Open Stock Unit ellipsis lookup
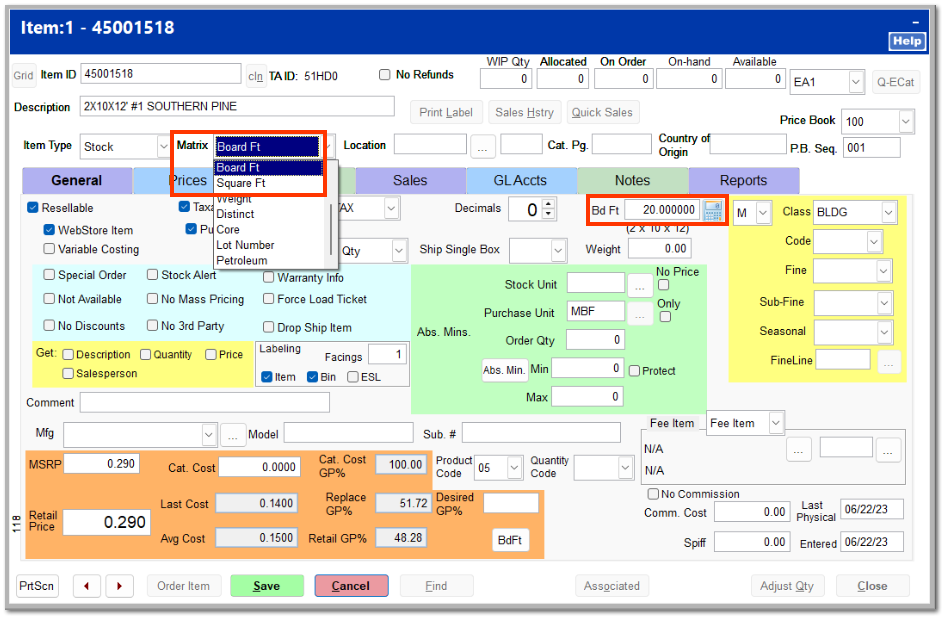The width and height of the screenshot is (945, 619). click(639, 285)
